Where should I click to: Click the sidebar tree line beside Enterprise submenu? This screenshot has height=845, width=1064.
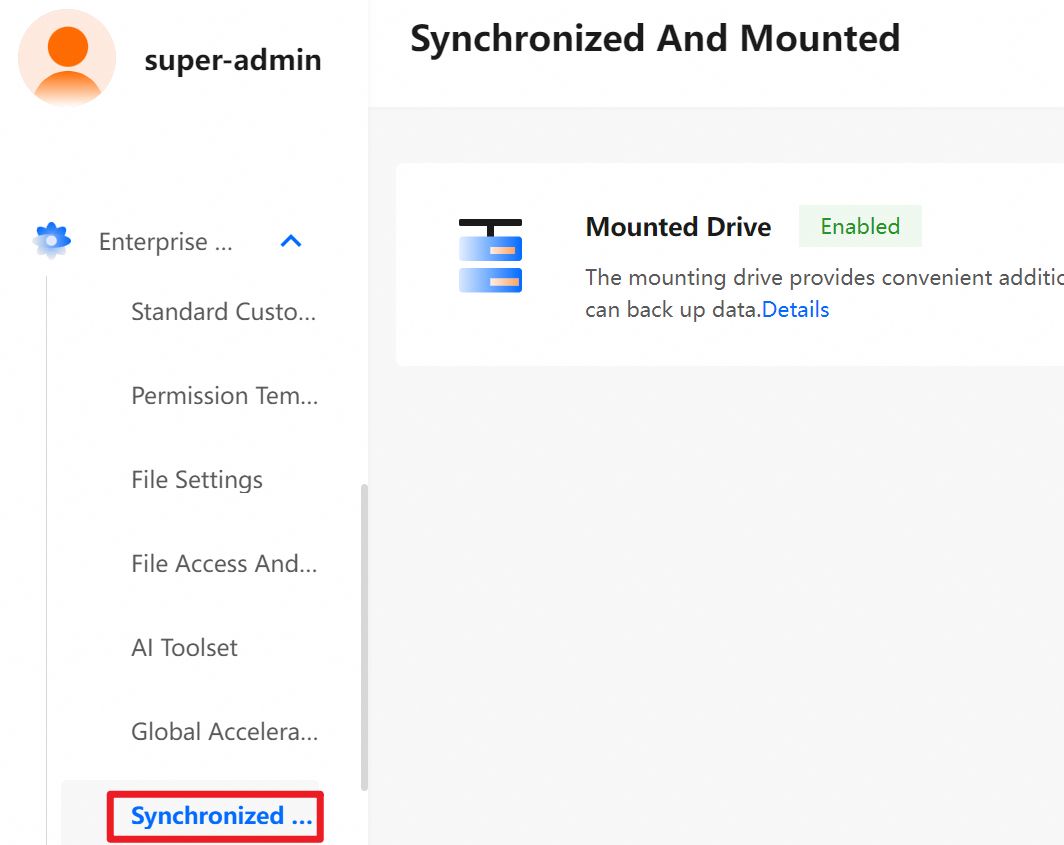point(46,560)
